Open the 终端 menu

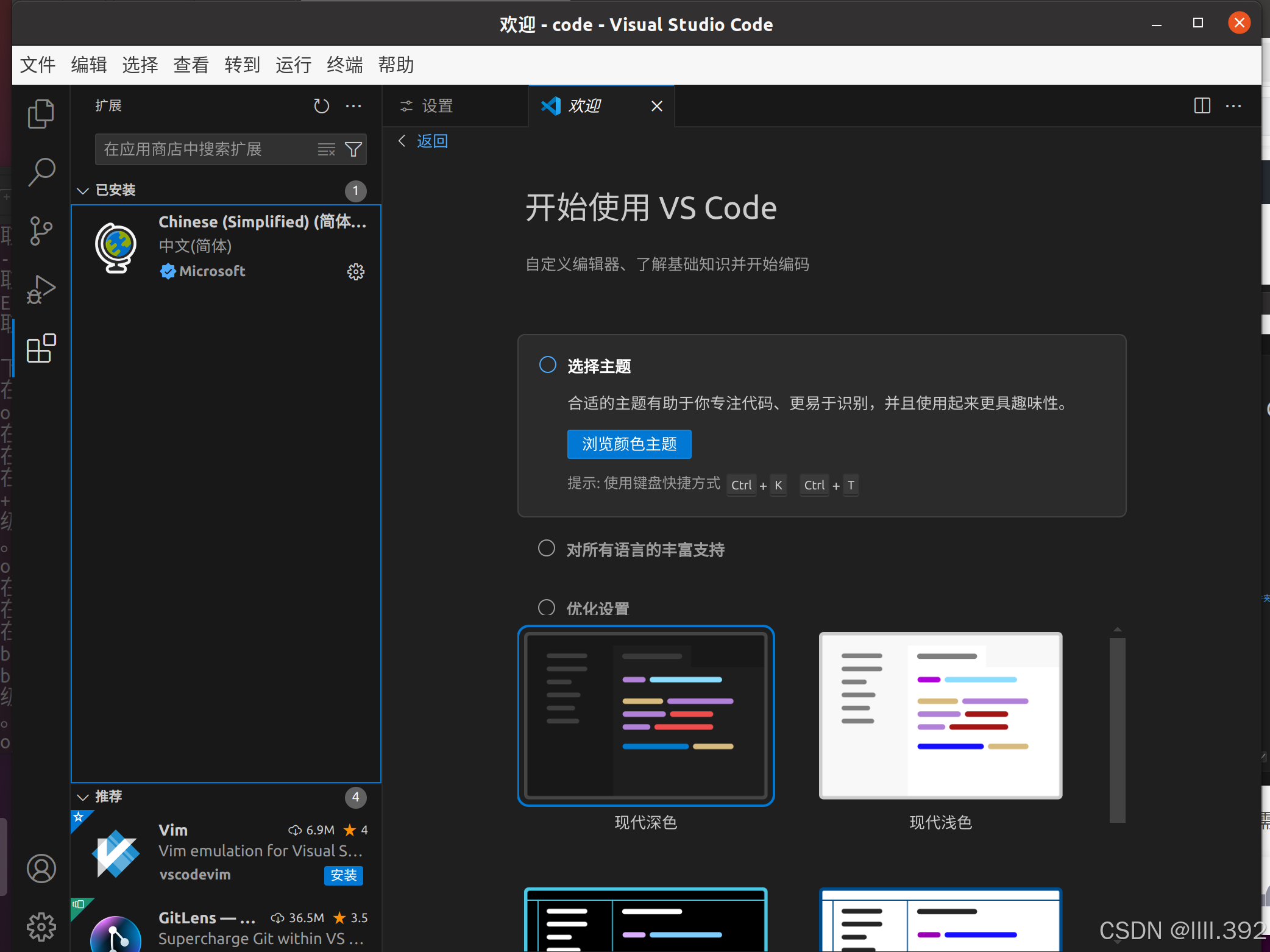click(344, 65)
